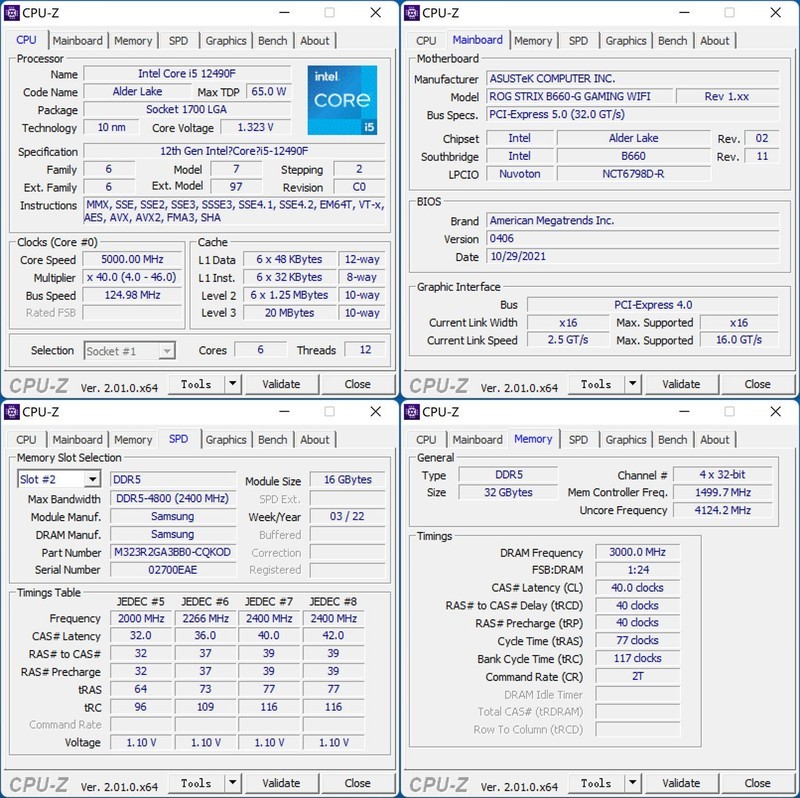Click the CPU-Z icon in the Mainboard title bar

410,13
